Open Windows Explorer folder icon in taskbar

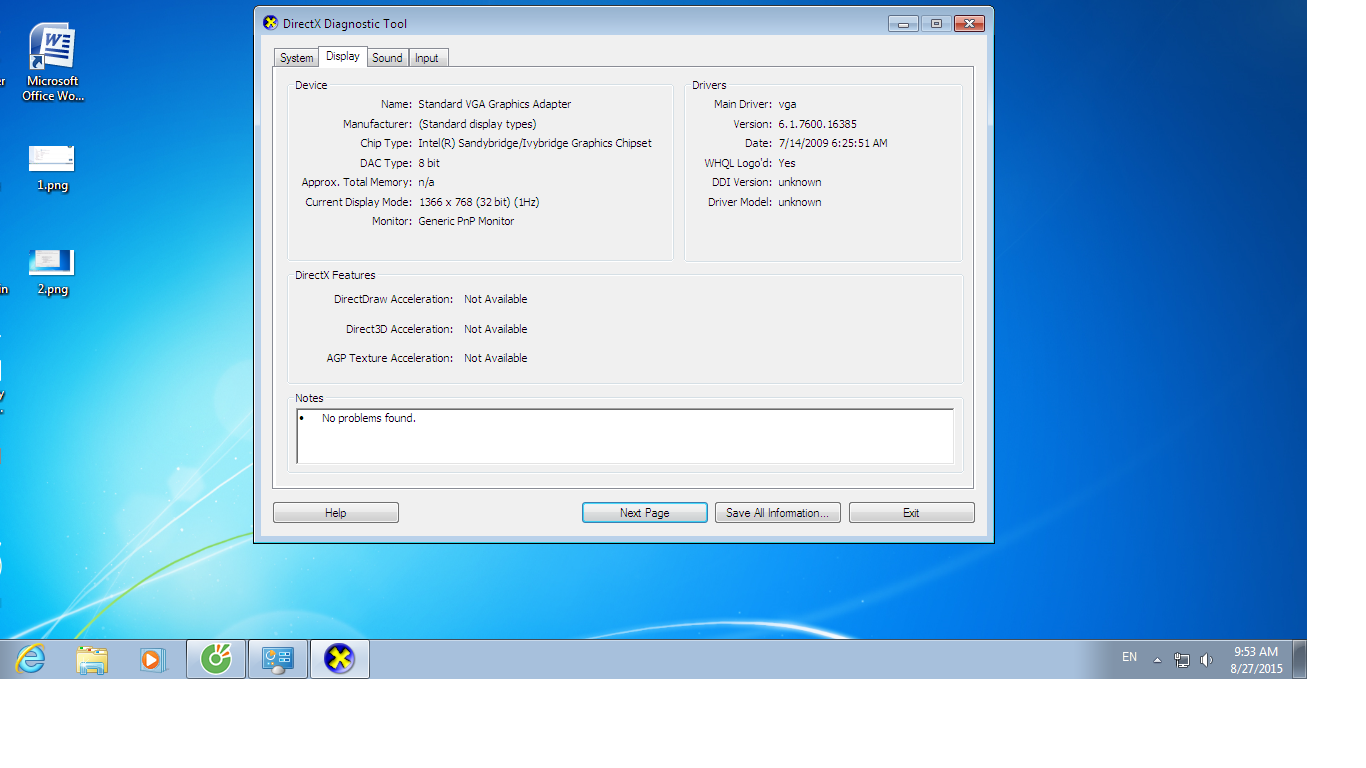92,659
